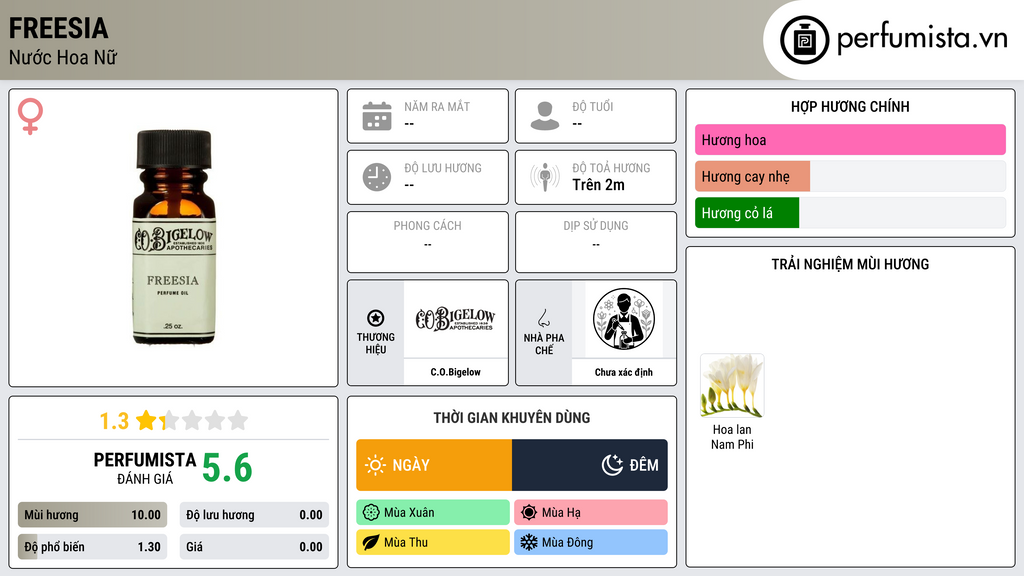Click the DỊP SỬ DỤNG card

click(x=596, y=242)
